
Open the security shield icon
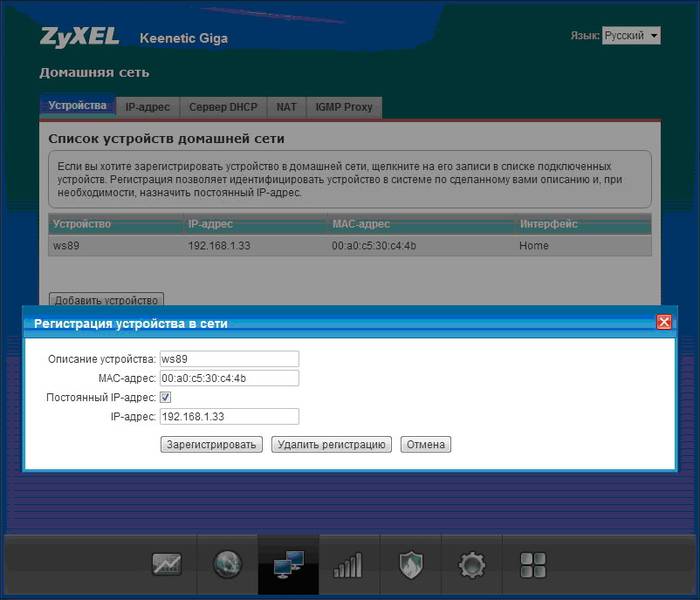point(411,565)
